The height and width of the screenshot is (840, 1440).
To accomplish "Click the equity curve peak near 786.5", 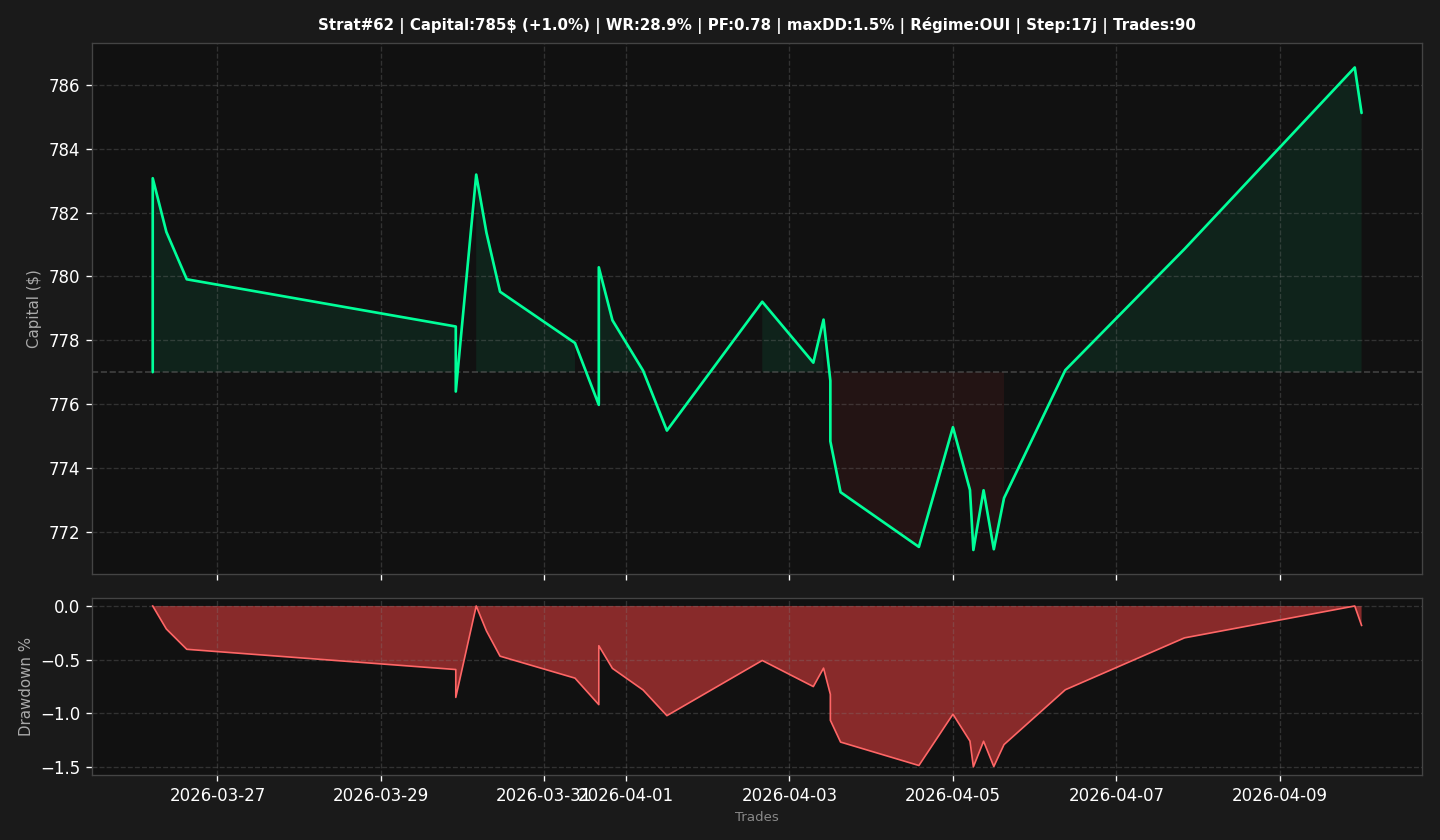I will click(x=1354, y=68).
